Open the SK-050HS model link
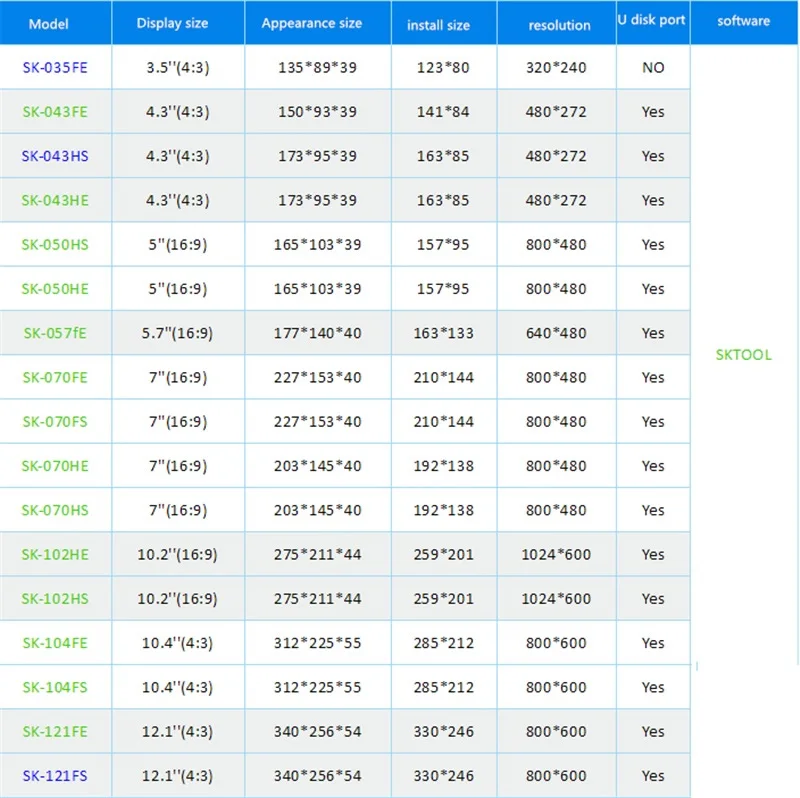This screenshot has width=800, height=798. 55,245
